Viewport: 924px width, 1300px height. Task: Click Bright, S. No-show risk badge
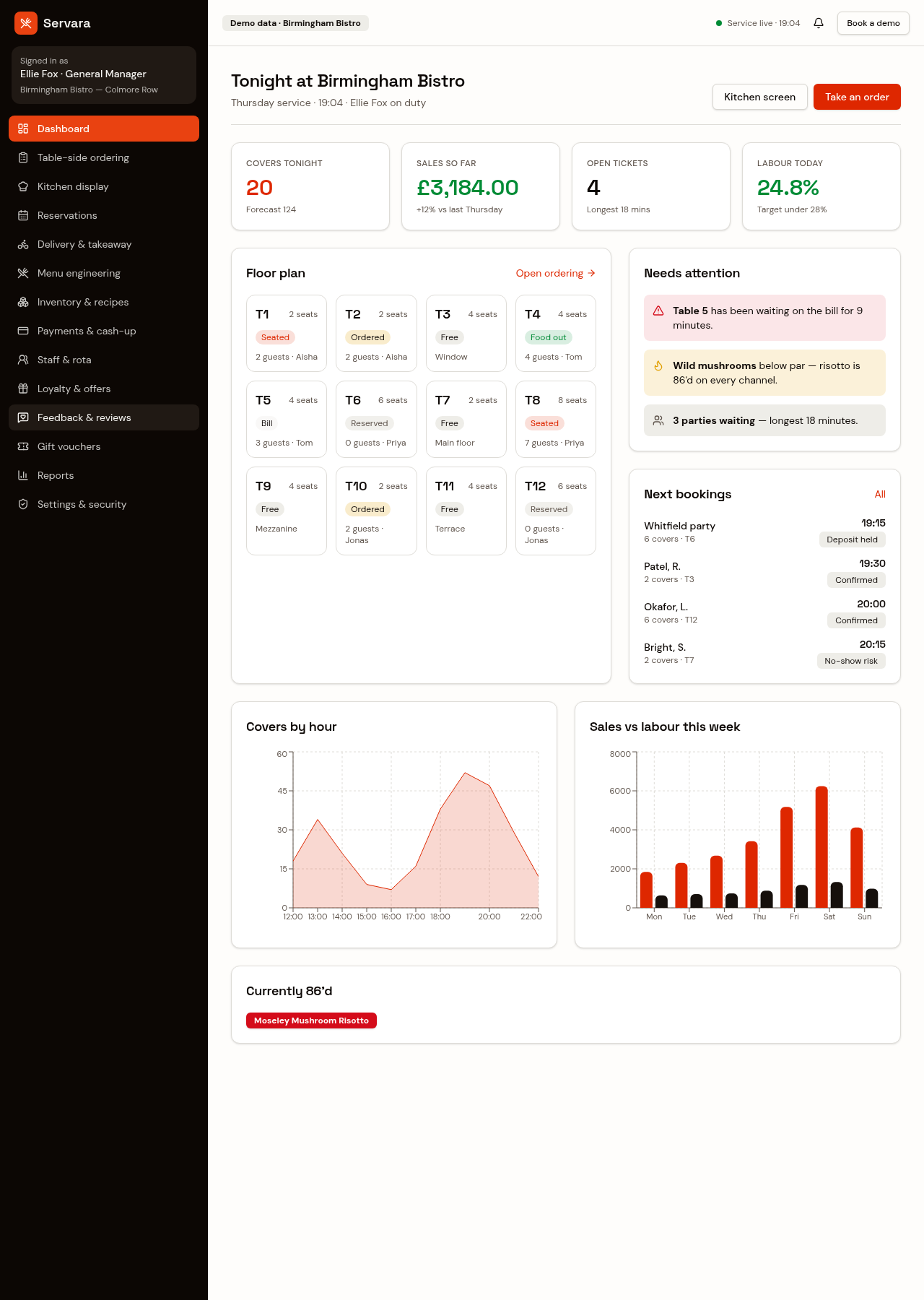coord(851,661)
